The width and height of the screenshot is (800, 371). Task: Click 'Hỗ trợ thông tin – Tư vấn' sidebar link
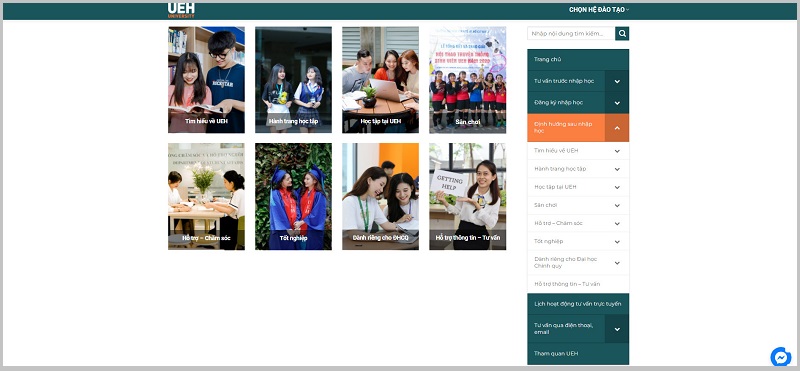[567, 284]
